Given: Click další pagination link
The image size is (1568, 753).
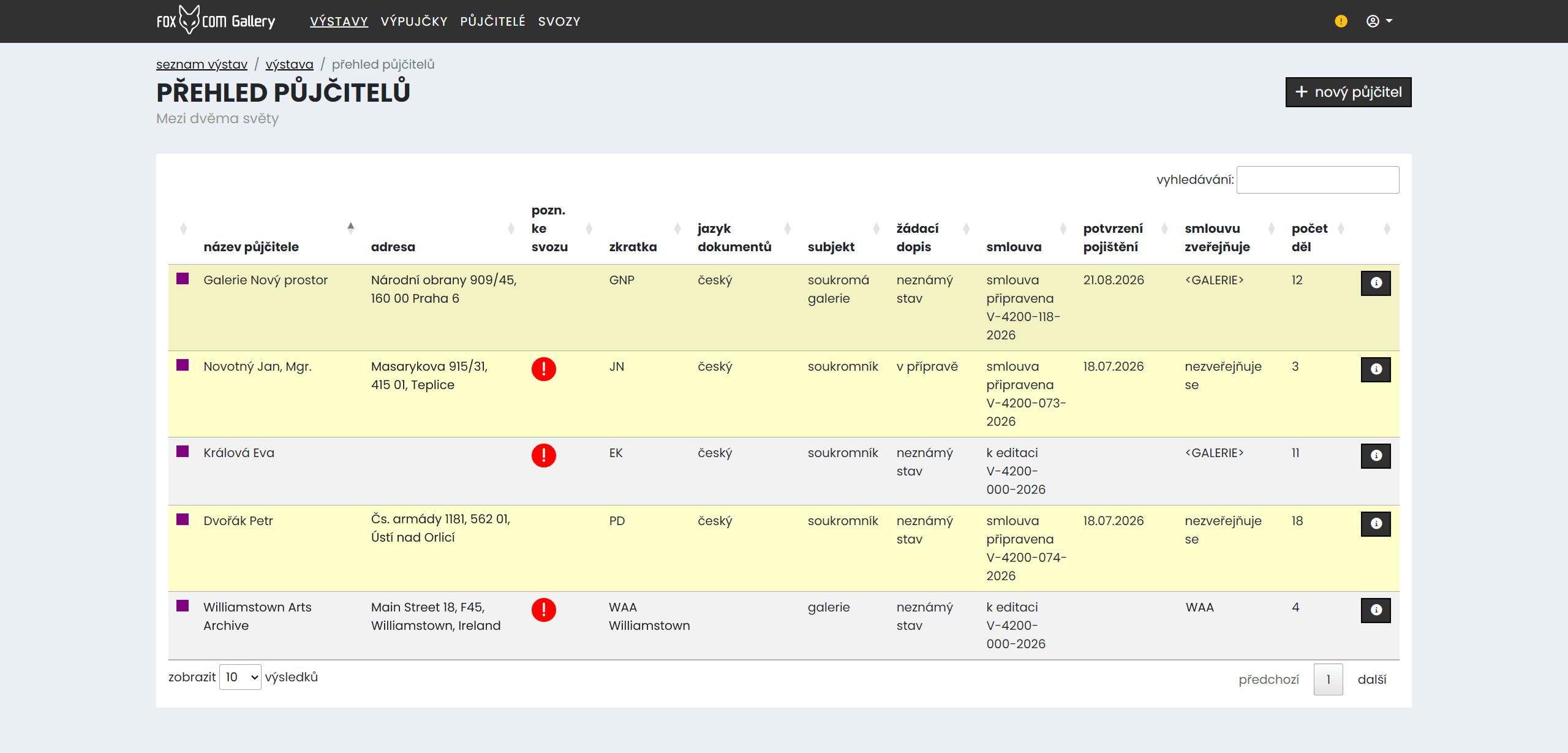Looking at the screenshot, I should click(1372, 679).
